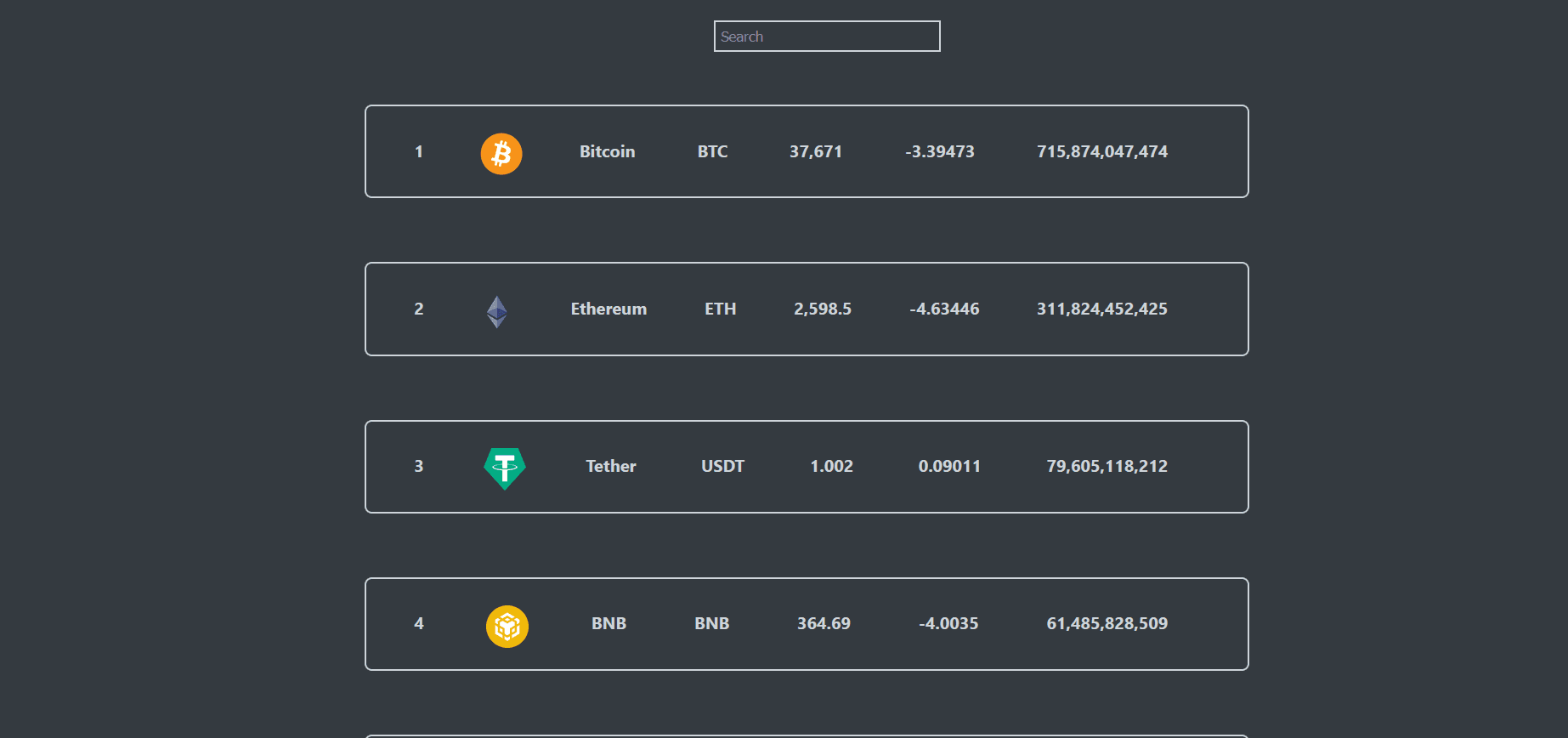This screenshot has height=738, width=1568.
Task: Click Bitcoin change -3.39473
Action: click(940, 151)
